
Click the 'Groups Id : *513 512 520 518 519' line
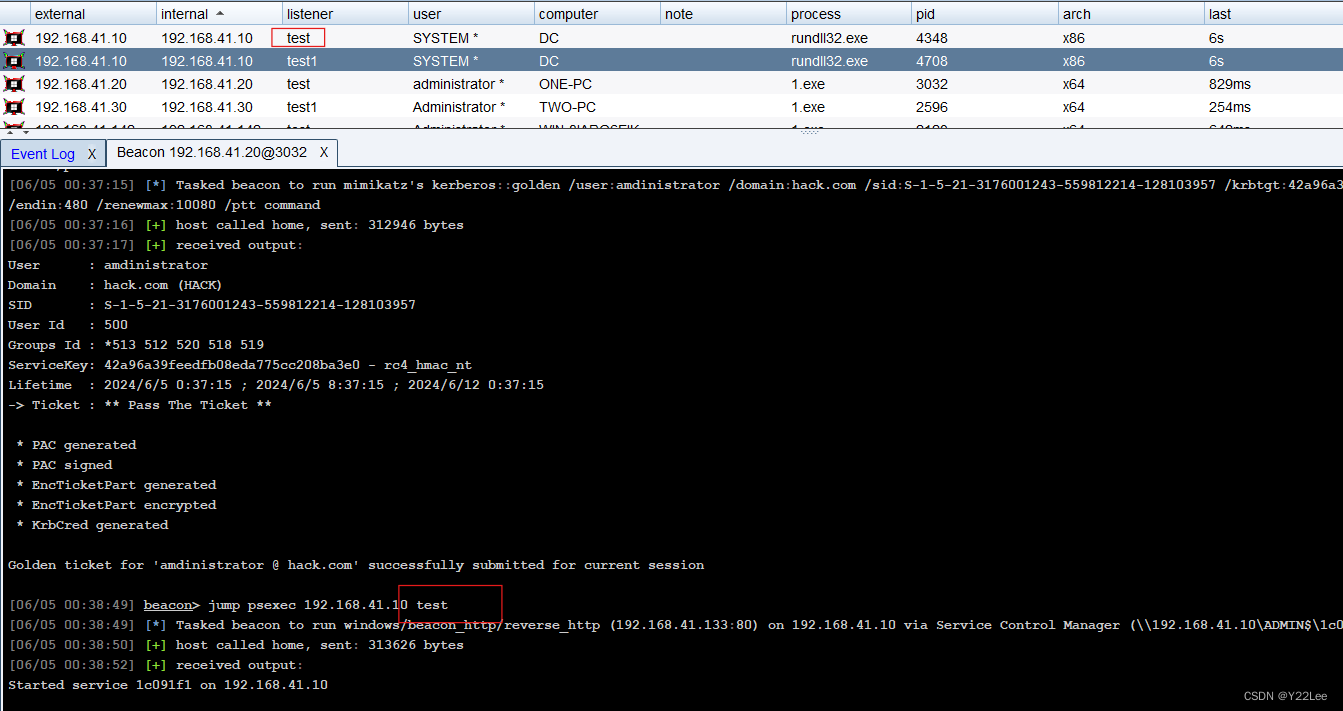136,345
